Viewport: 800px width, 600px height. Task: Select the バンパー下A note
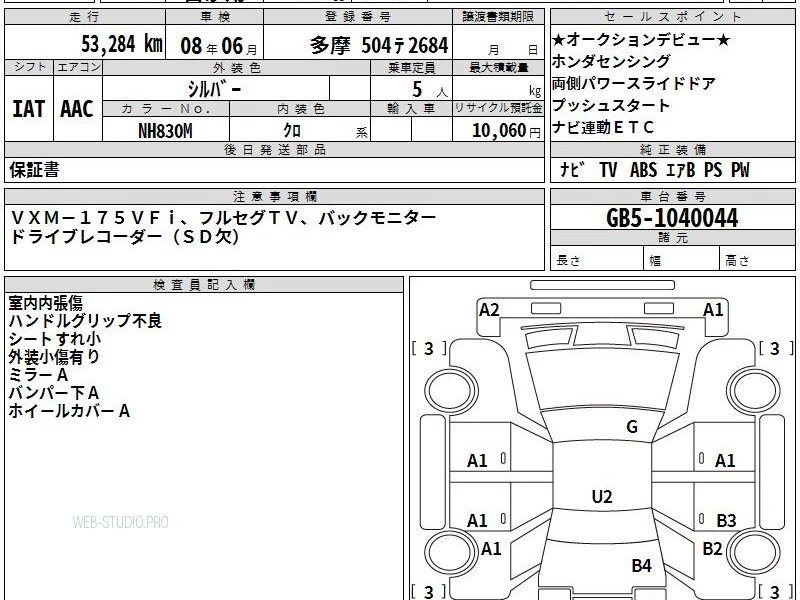(54, 393)
